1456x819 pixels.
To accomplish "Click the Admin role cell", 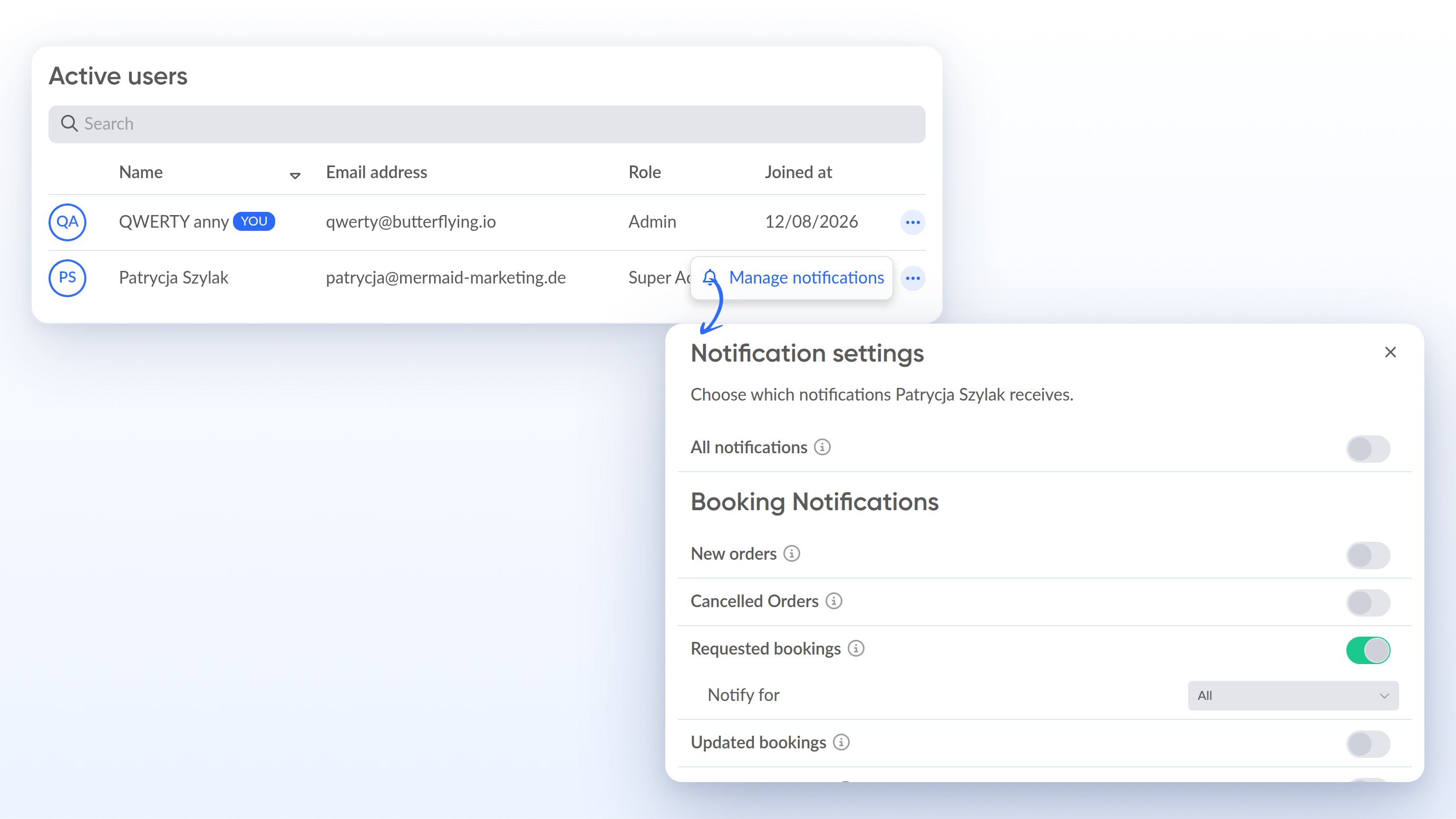I will point(652,221).
